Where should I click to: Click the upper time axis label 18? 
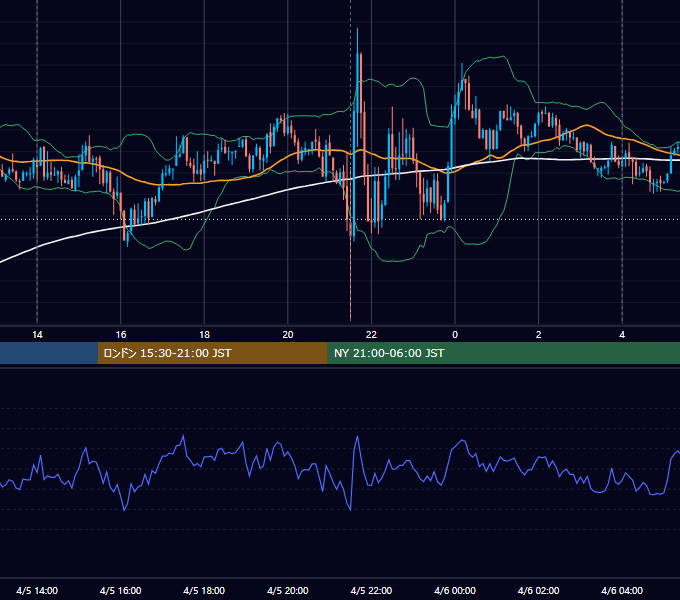point(204,335)
